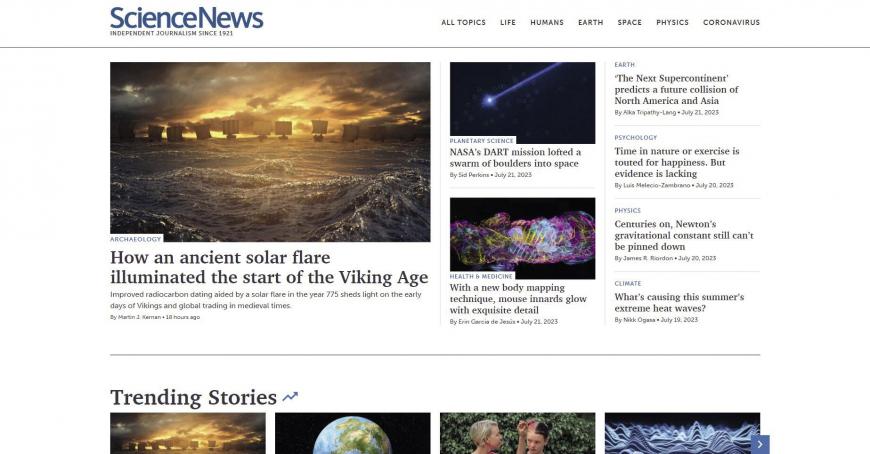Go to the Life section
Screen dimensions: 870x454
[508, 23]
